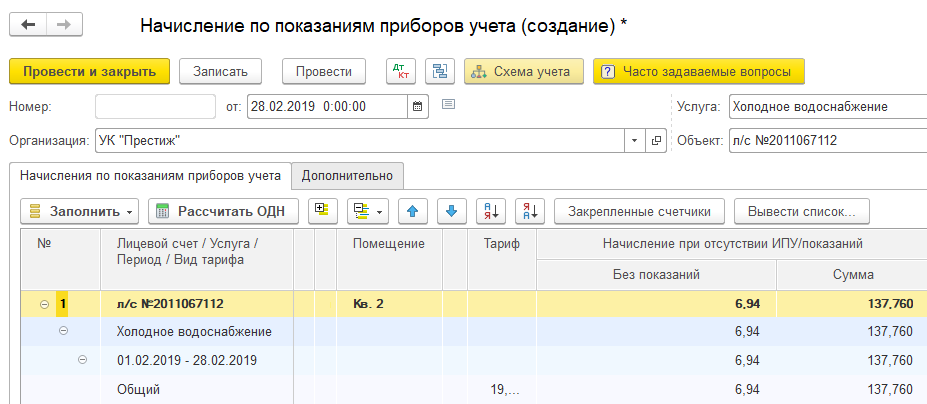The image size is (927, 404).
Task: Navigate back with the left arrow
Action: (x=30, y=24)
